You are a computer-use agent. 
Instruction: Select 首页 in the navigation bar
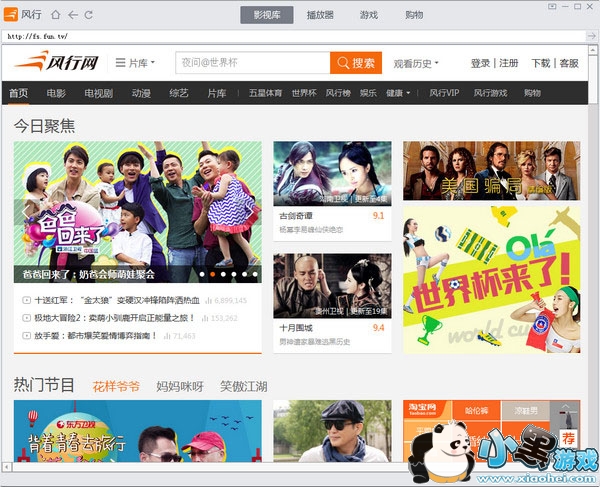[x=18, y=93]
